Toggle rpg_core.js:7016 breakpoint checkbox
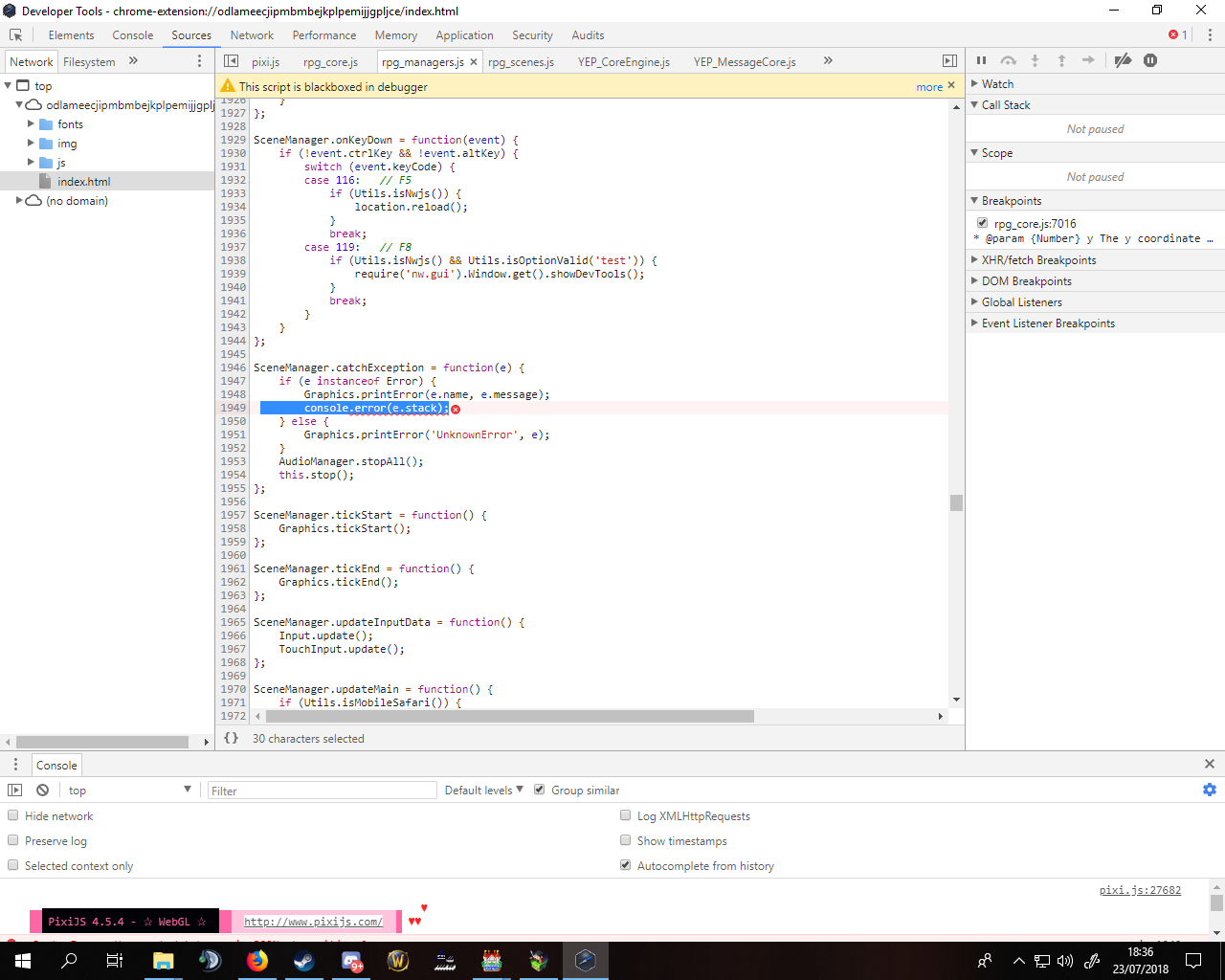Screen dimensions: 1225x980 [982, 223]
